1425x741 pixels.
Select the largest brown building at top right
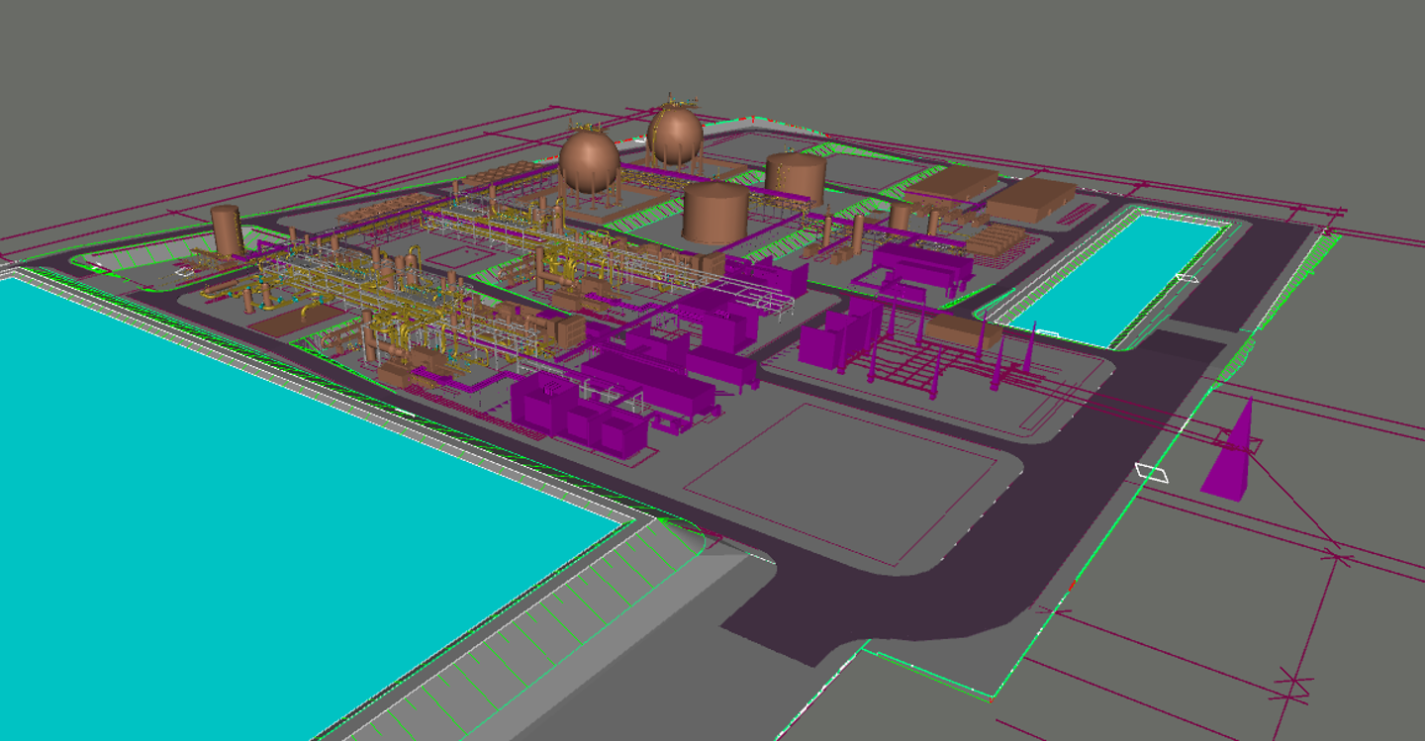[952, 182]
